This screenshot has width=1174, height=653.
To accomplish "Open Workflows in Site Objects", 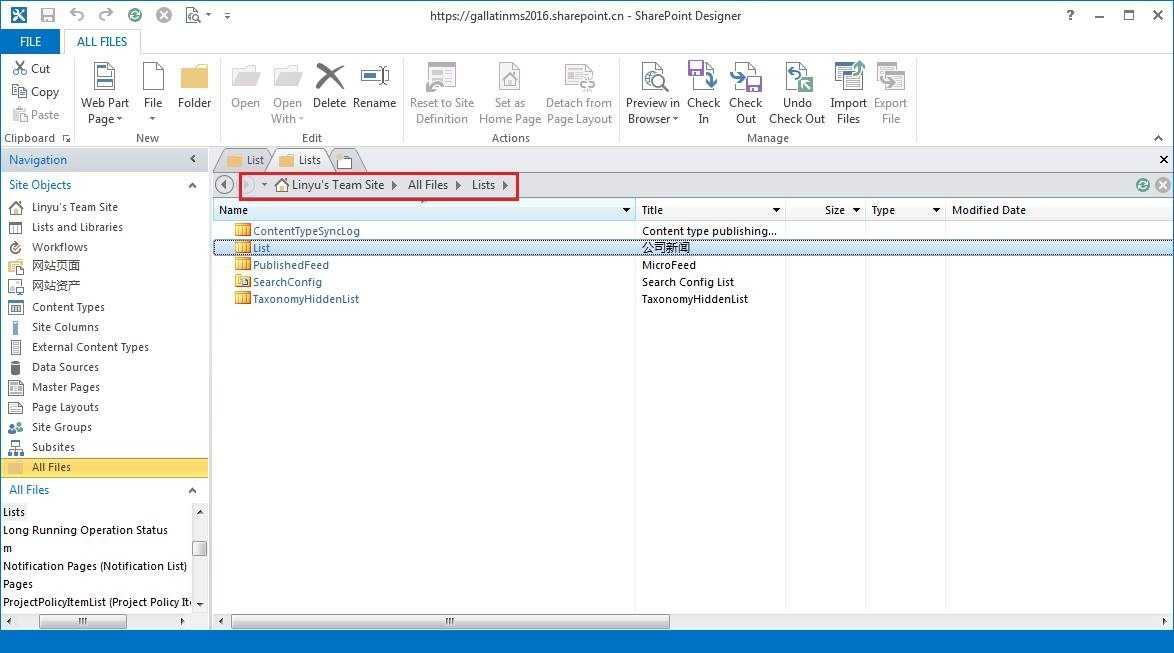I will 60,247.
